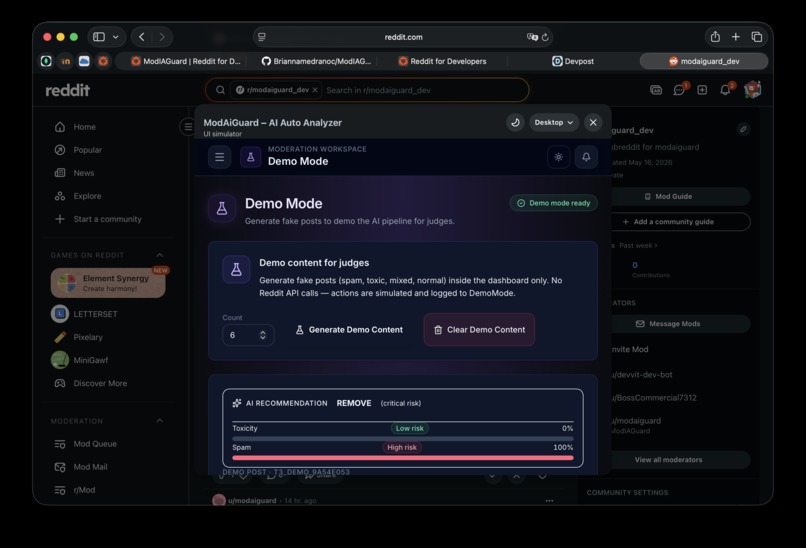Open post options three dots menu
This screenshot has height=548, width=806.
pyautogui.click(x=549, y=500)
